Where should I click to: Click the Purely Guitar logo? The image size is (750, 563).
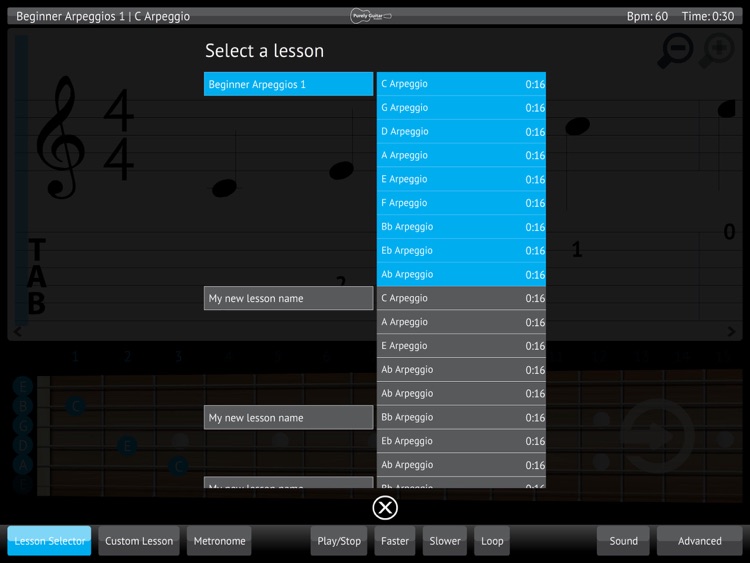[x=371, y=16]
